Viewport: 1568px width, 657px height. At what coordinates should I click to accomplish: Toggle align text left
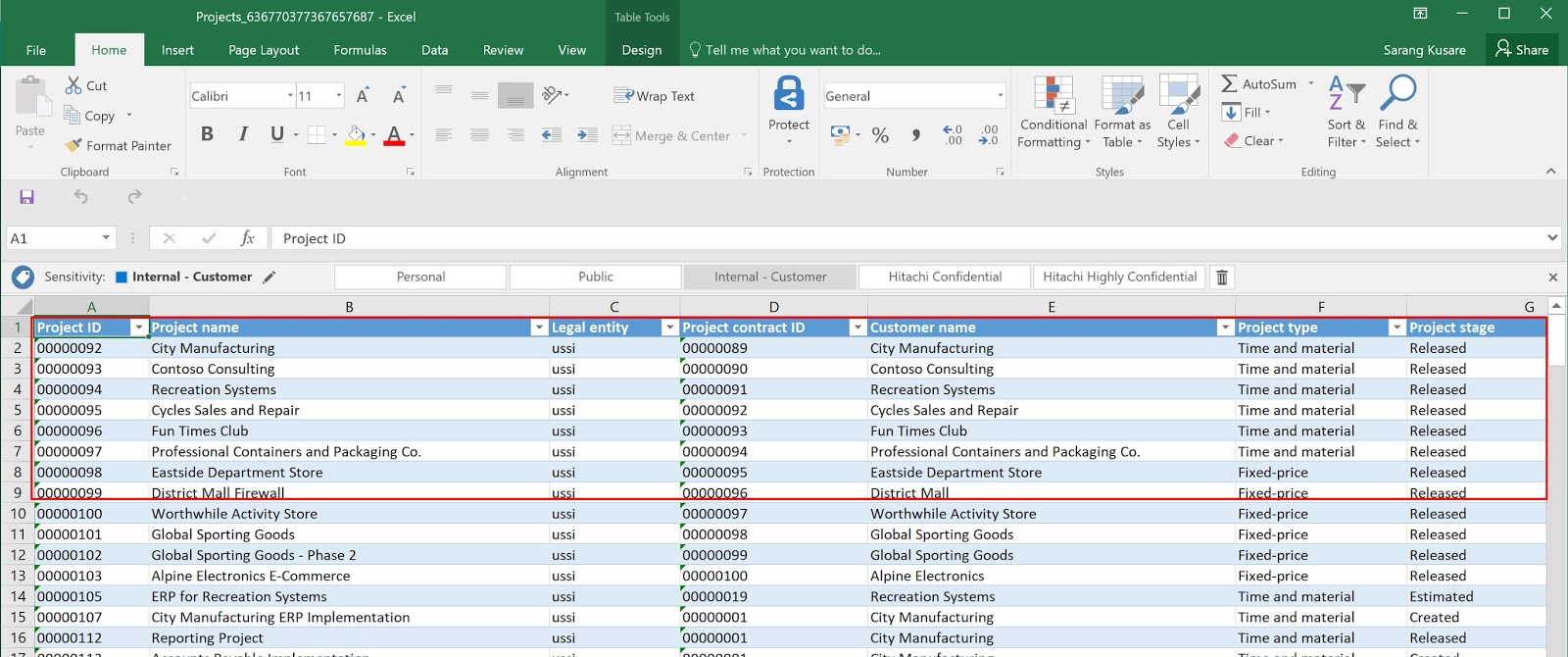(444, 134)
